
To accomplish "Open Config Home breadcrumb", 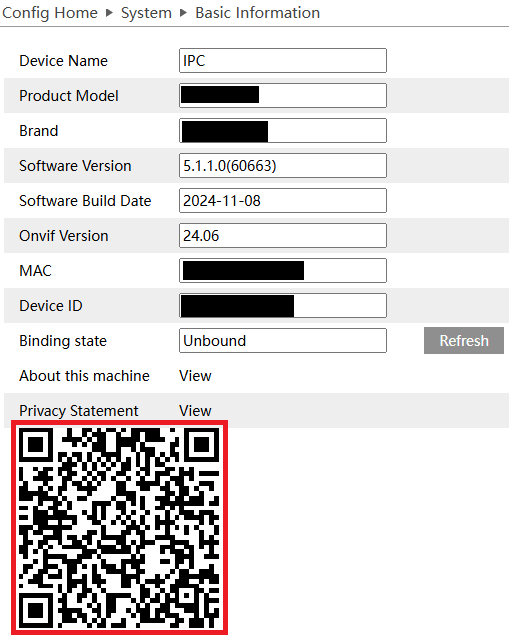I will point(50,13).
